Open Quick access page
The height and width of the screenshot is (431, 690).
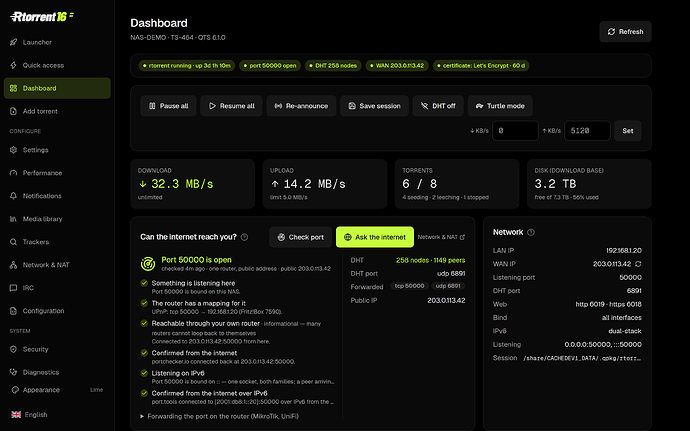(x=57, y=65)
